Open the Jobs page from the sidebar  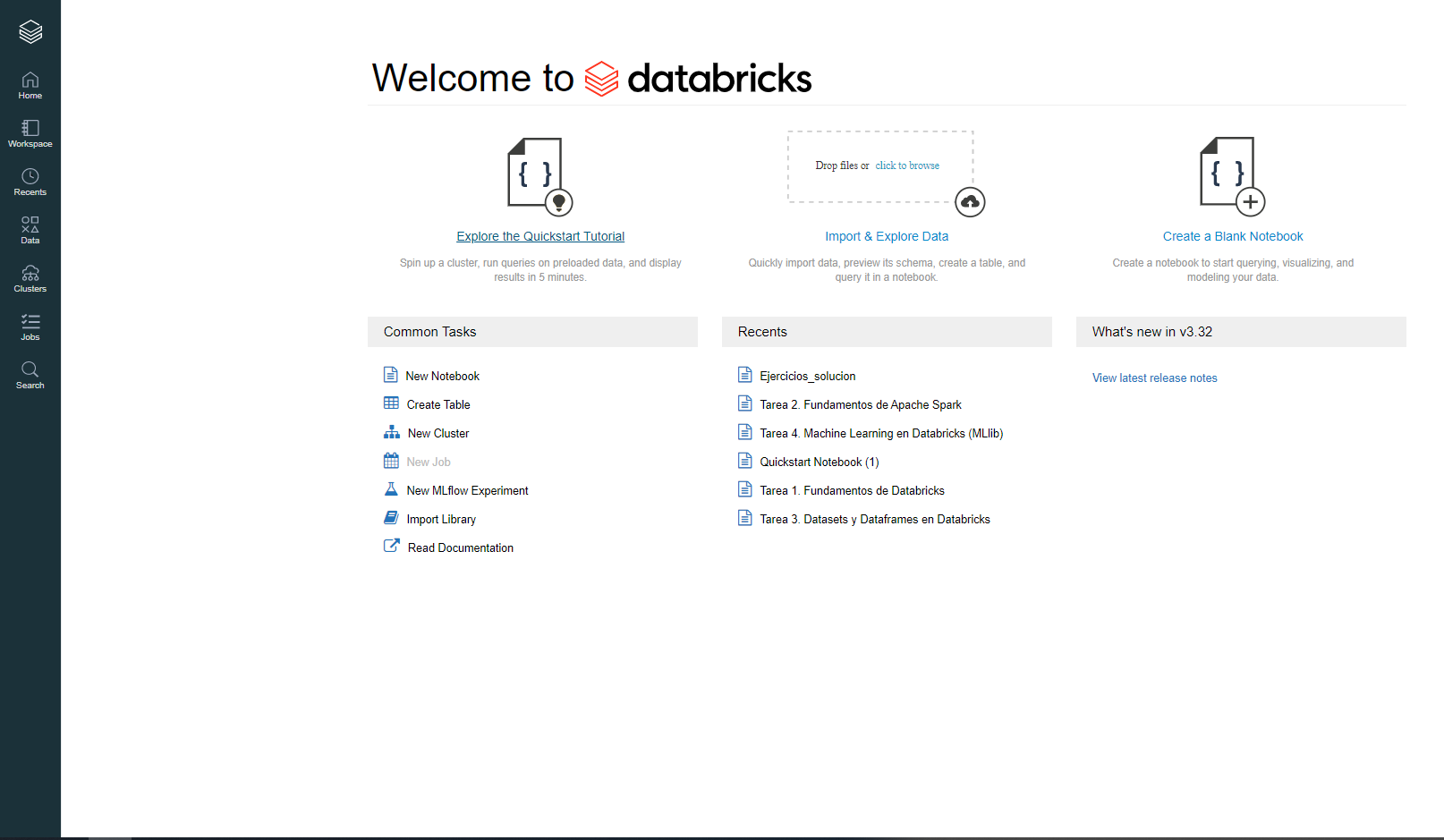click(x=30, y=327)
